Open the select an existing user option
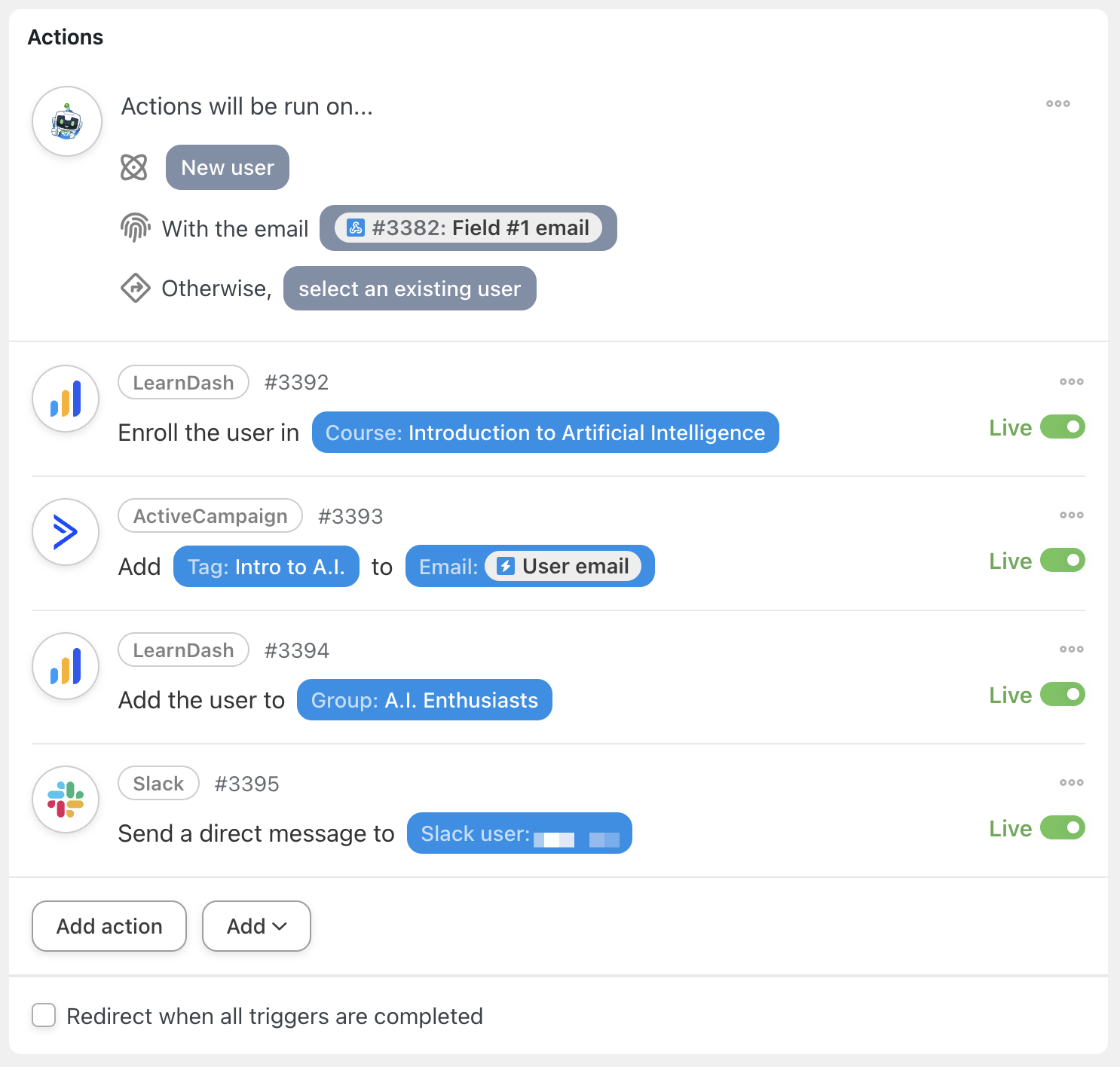Image resolution: width=1120 pixels, height=1067 pixels. pos(409,289)
